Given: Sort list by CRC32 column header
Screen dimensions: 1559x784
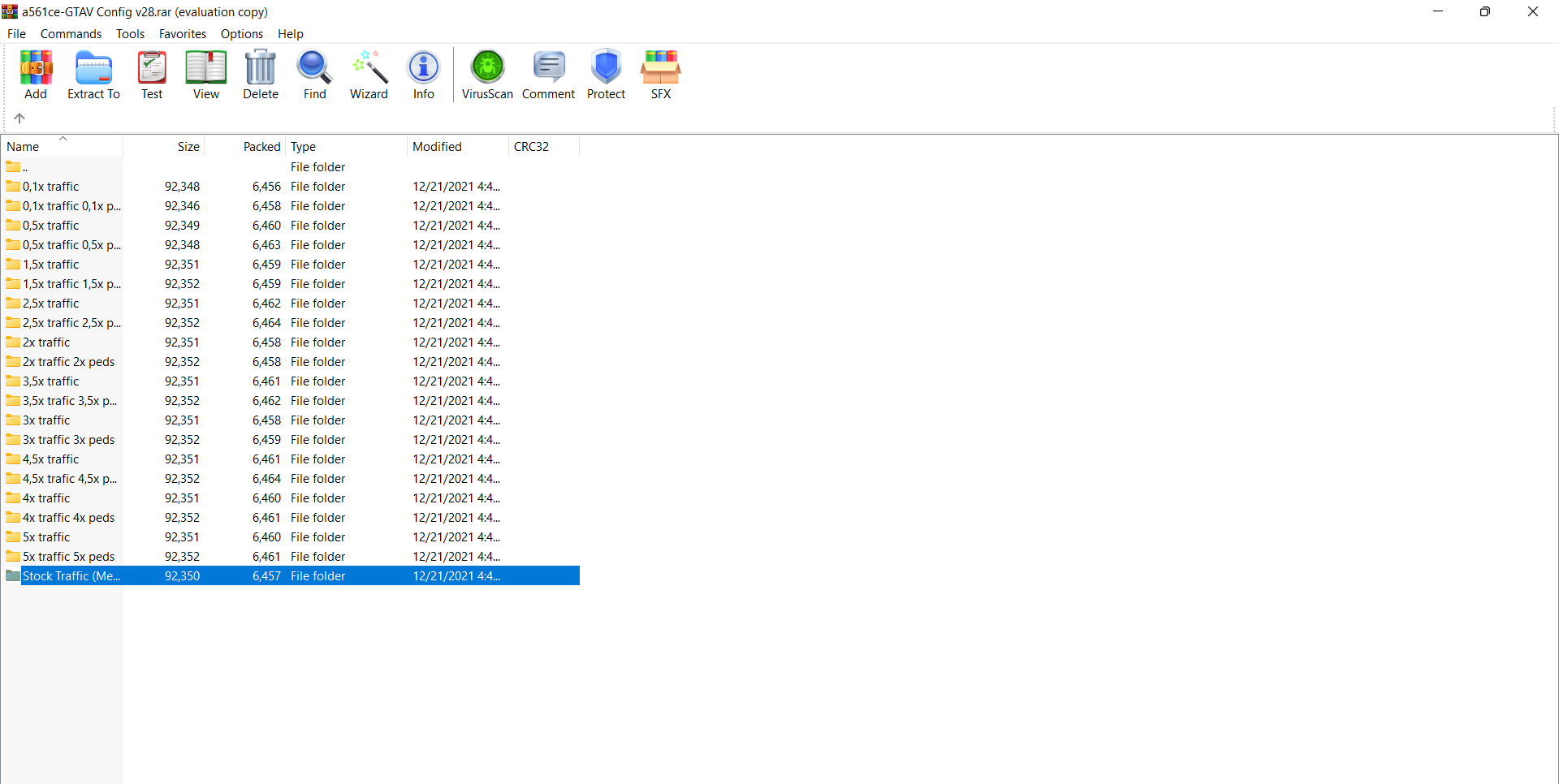Looking at the screenshot, I should [544, 147].
